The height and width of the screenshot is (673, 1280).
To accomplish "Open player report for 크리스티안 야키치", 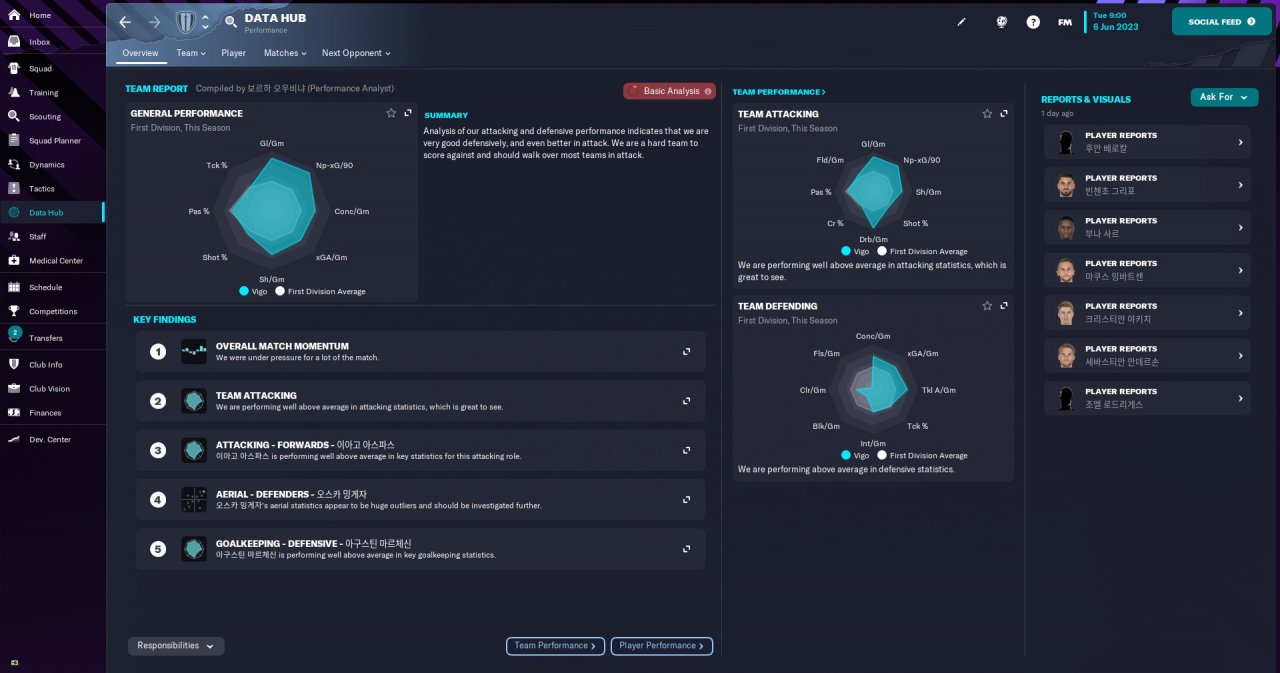I will pos(1147,312).
